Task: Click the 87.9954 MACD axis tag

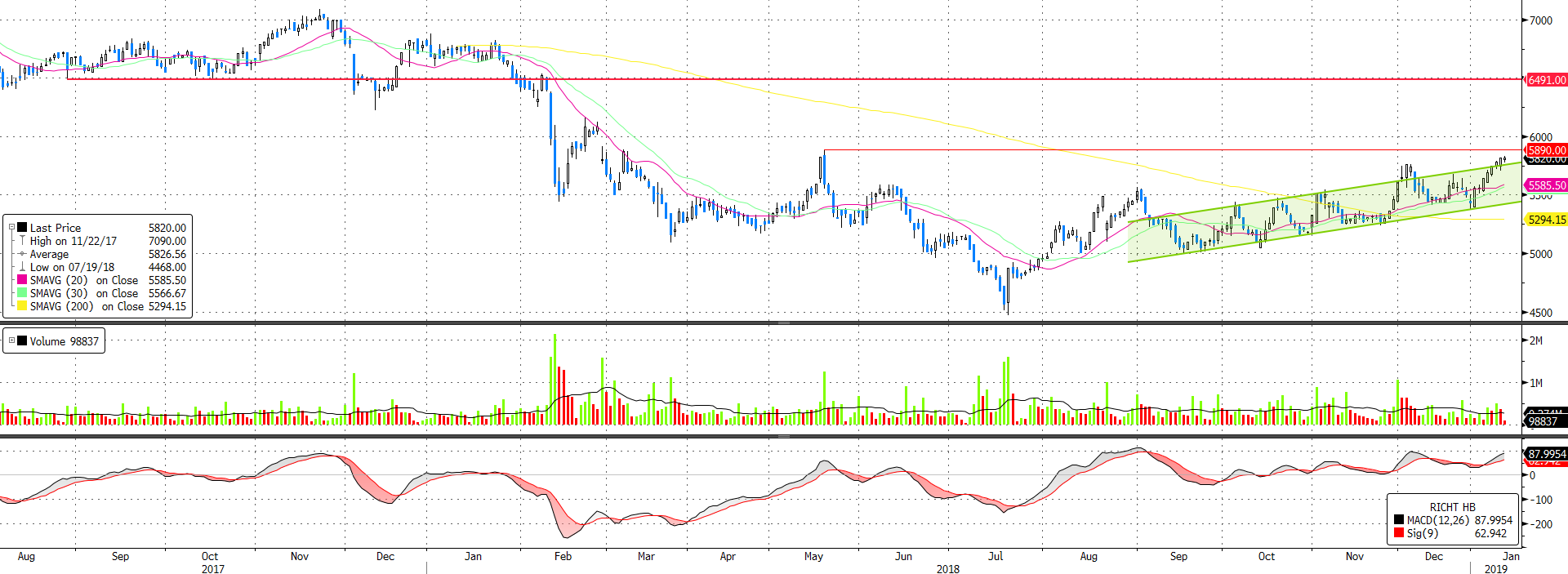Action: [x=1547, y=454]
